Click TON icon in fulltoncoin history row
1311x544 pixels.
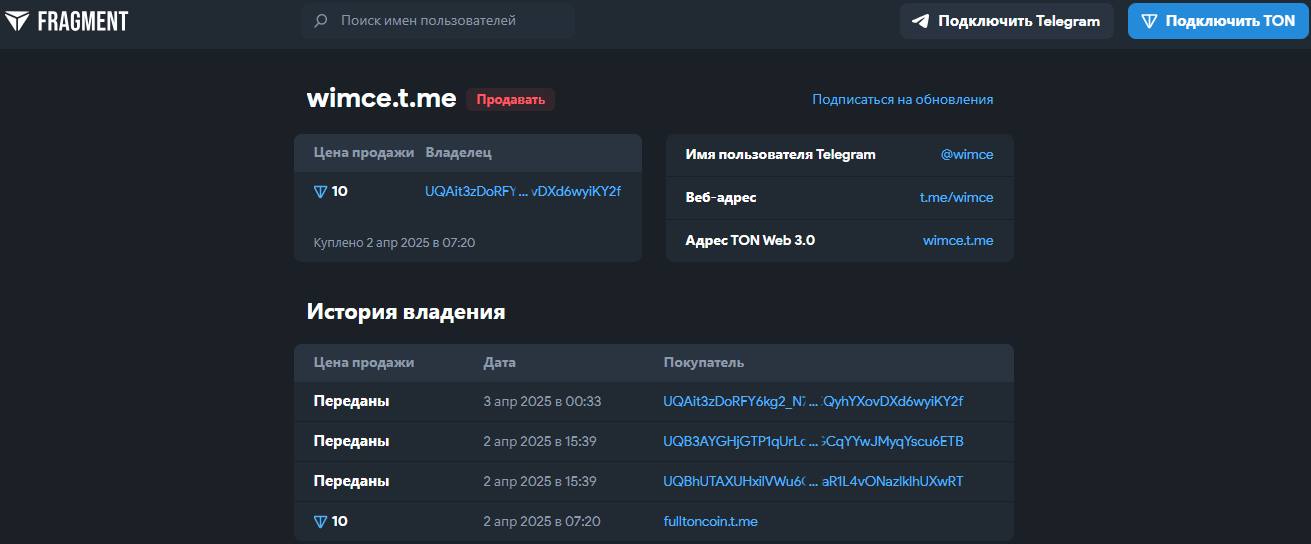pyautogui.click(x=320, y=521)
